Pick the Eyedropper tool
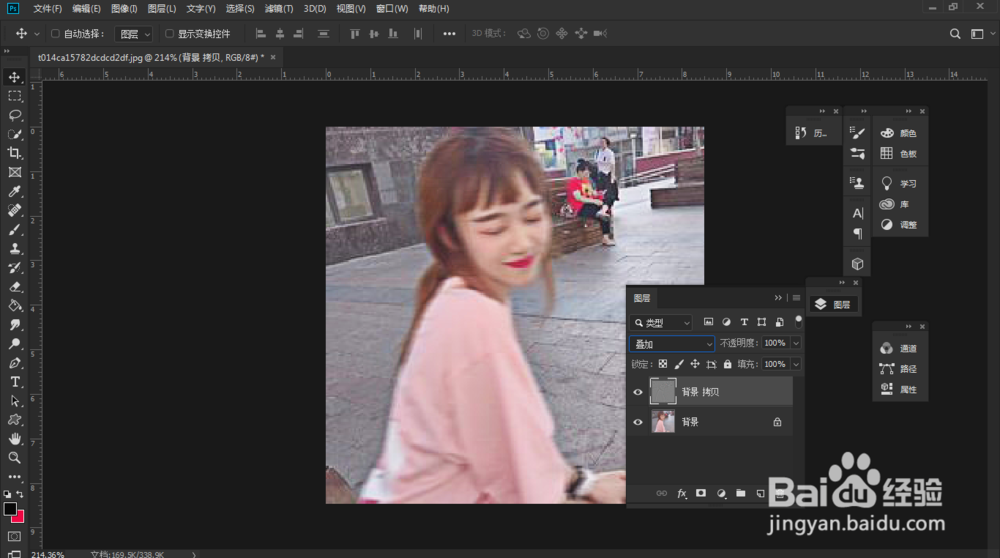 pos(15,191)
